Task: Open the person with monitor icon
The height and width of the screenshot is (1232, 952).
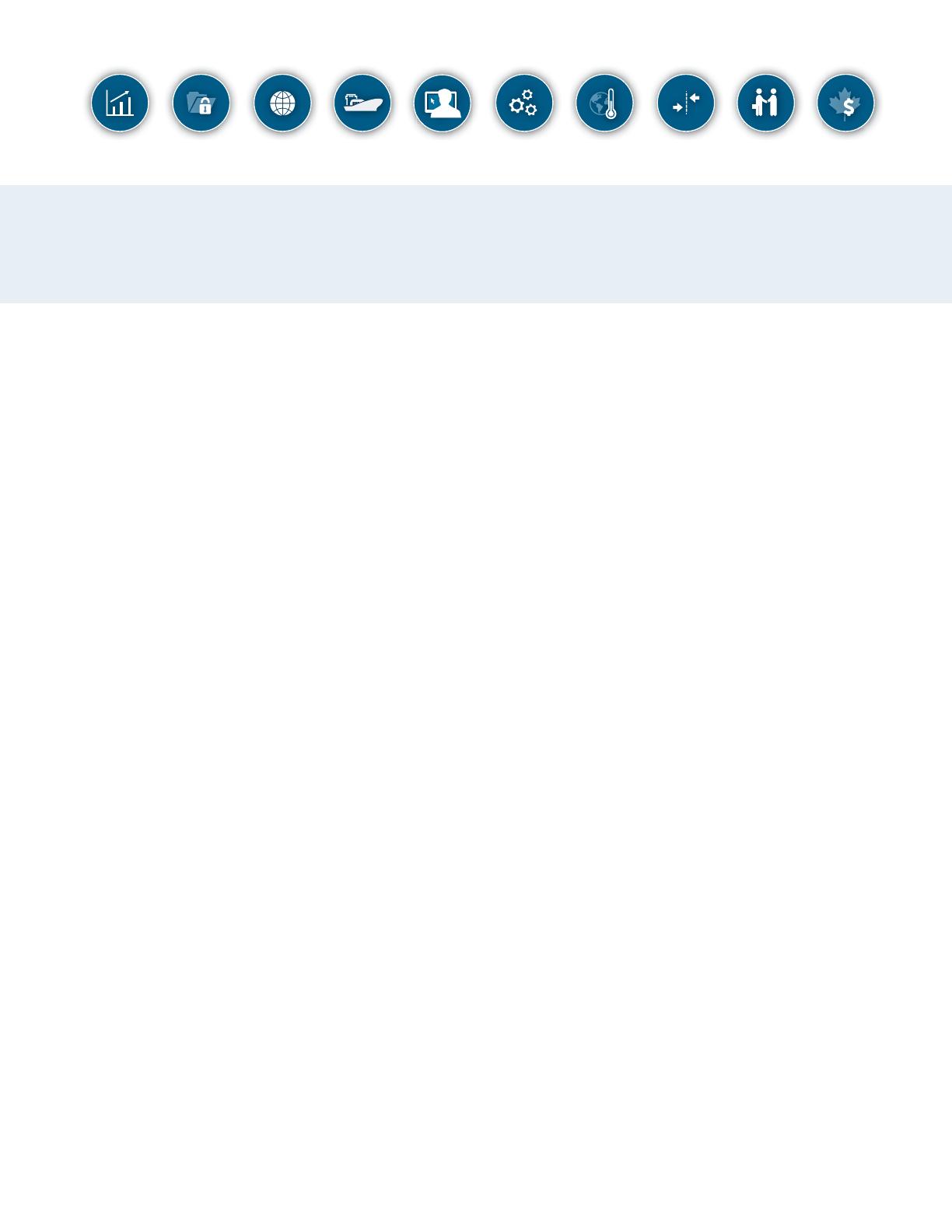Action: point(443,103)
